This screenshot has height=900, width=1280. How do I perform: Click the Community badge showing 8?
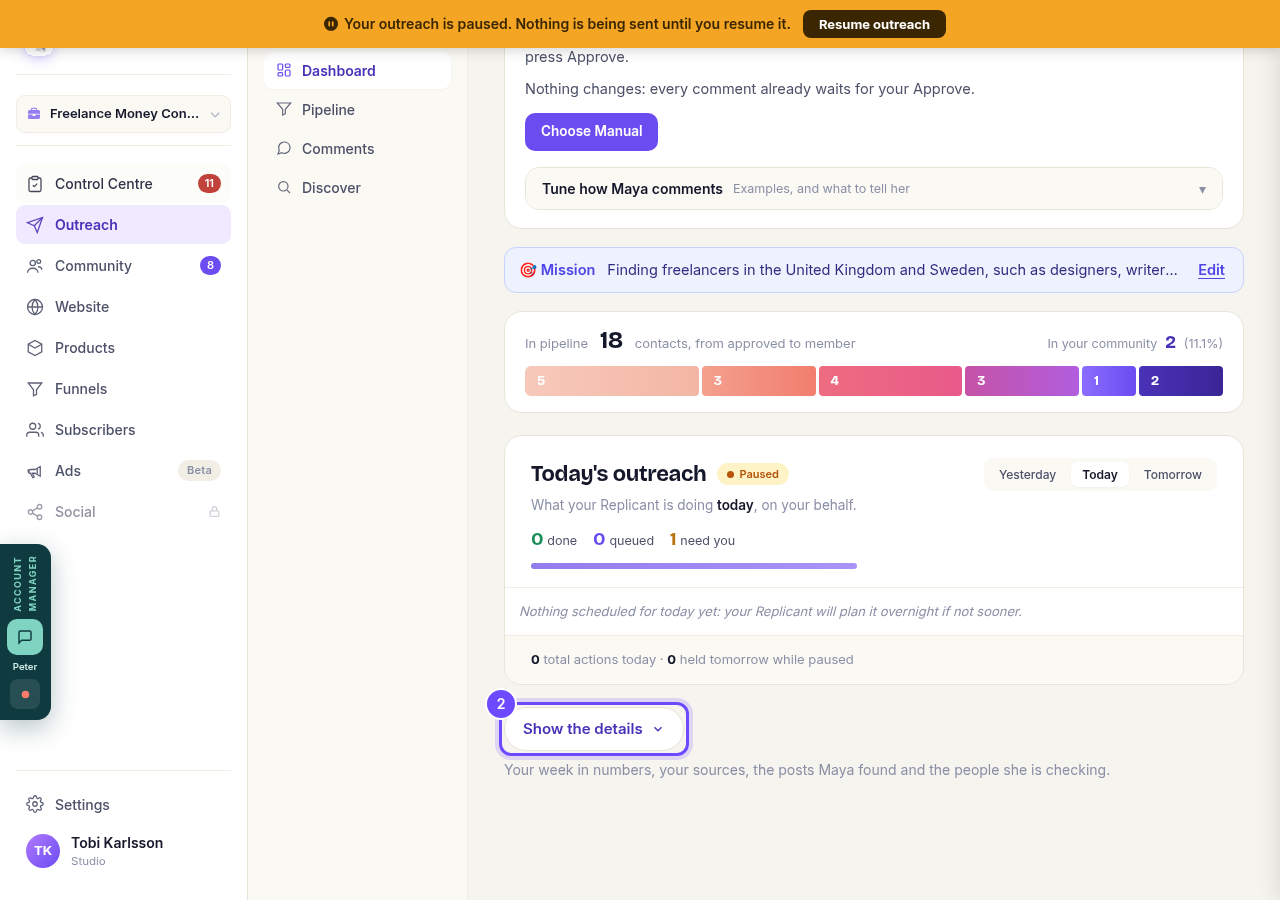click(210, 266)
